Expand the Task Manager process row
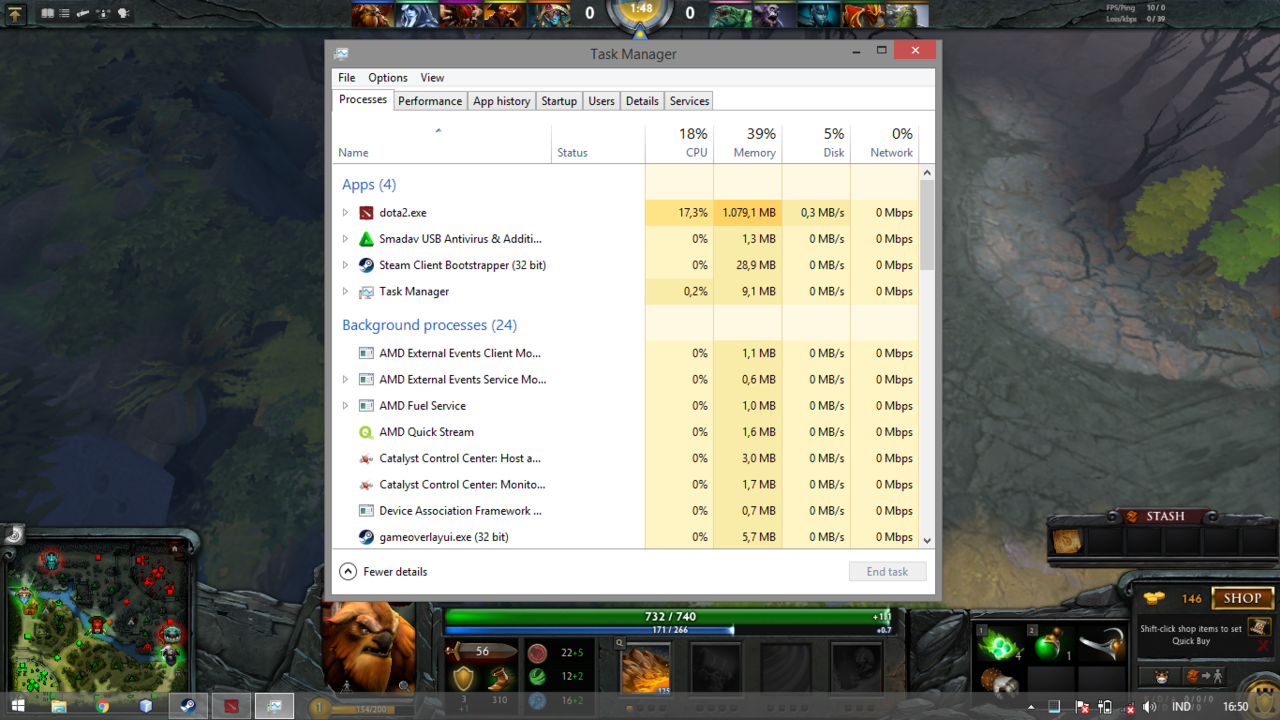 (345, 292)
